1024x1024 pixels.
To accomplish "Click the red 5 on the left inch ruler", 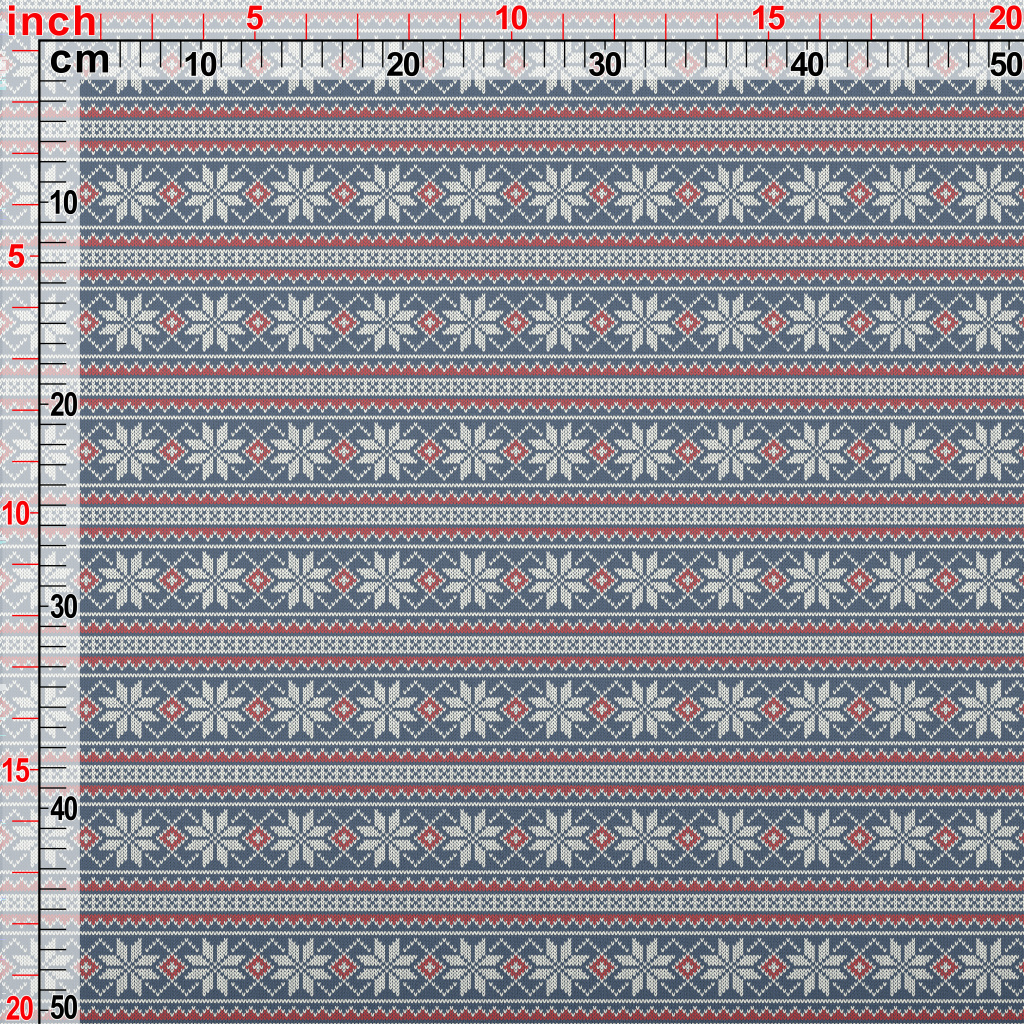I will click(x=17, y=257).
